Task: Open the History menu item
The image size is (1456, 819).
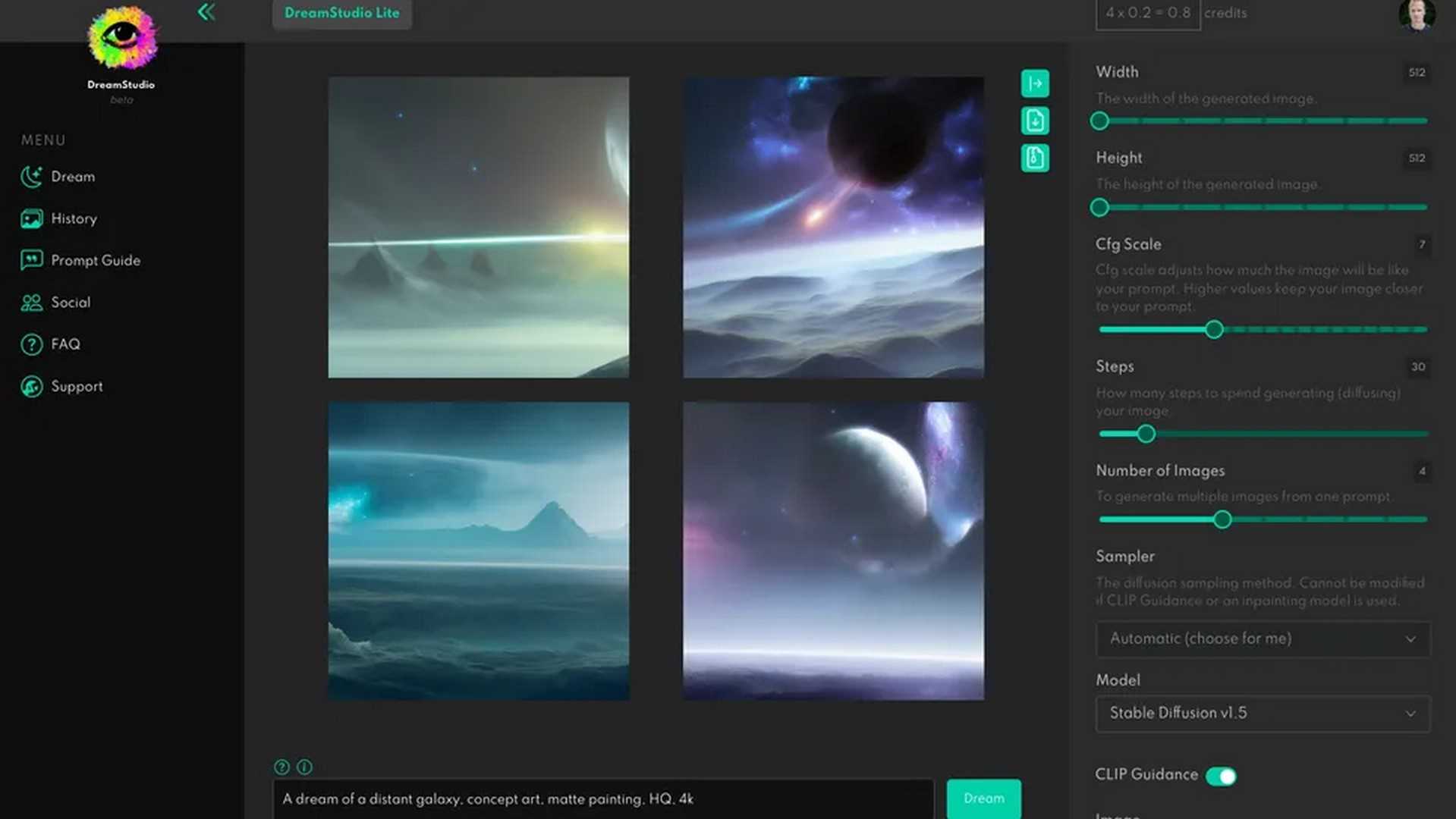Action: [x=74, y=219]
